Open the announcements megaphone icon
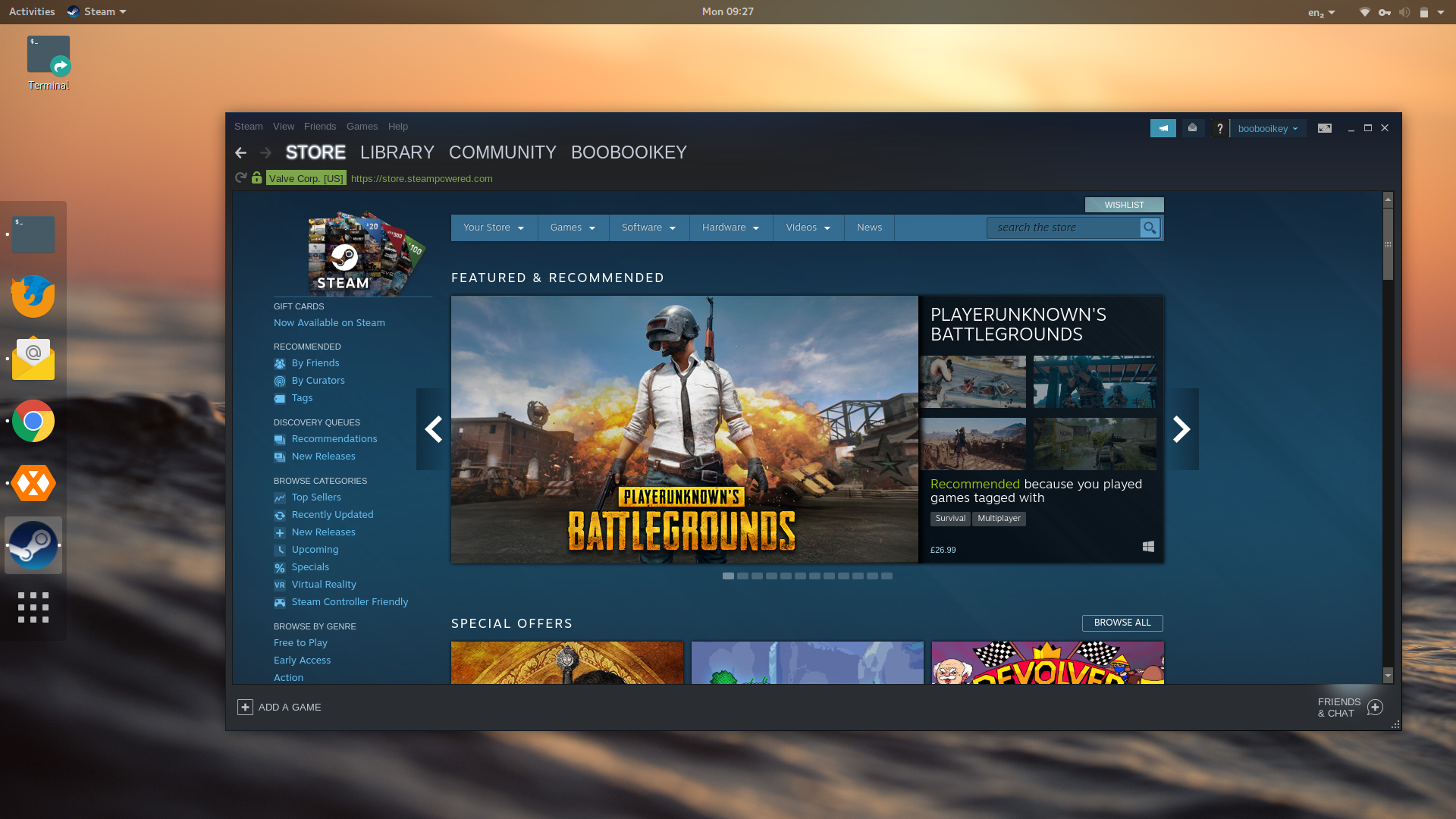This screenshot has width=1456, height=819. 1163,128
